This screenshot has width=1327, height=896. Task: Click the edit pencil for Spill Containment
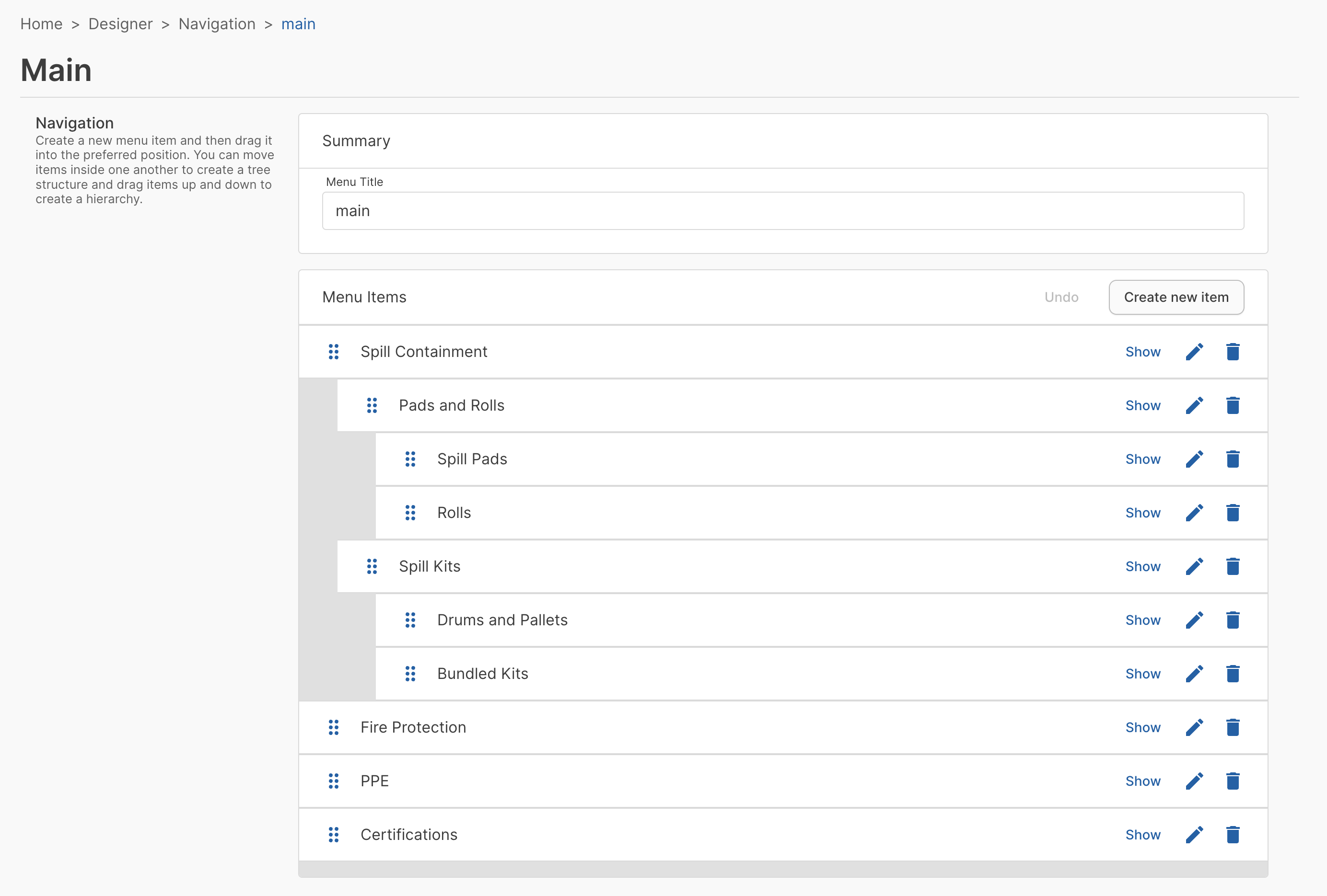[x=1194, y=352]
